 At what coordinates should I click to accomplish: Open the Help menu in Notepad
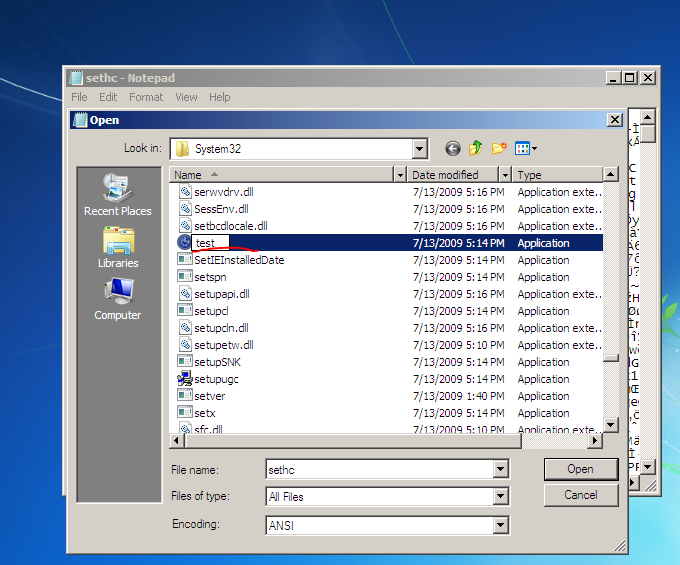pos(220,97)
